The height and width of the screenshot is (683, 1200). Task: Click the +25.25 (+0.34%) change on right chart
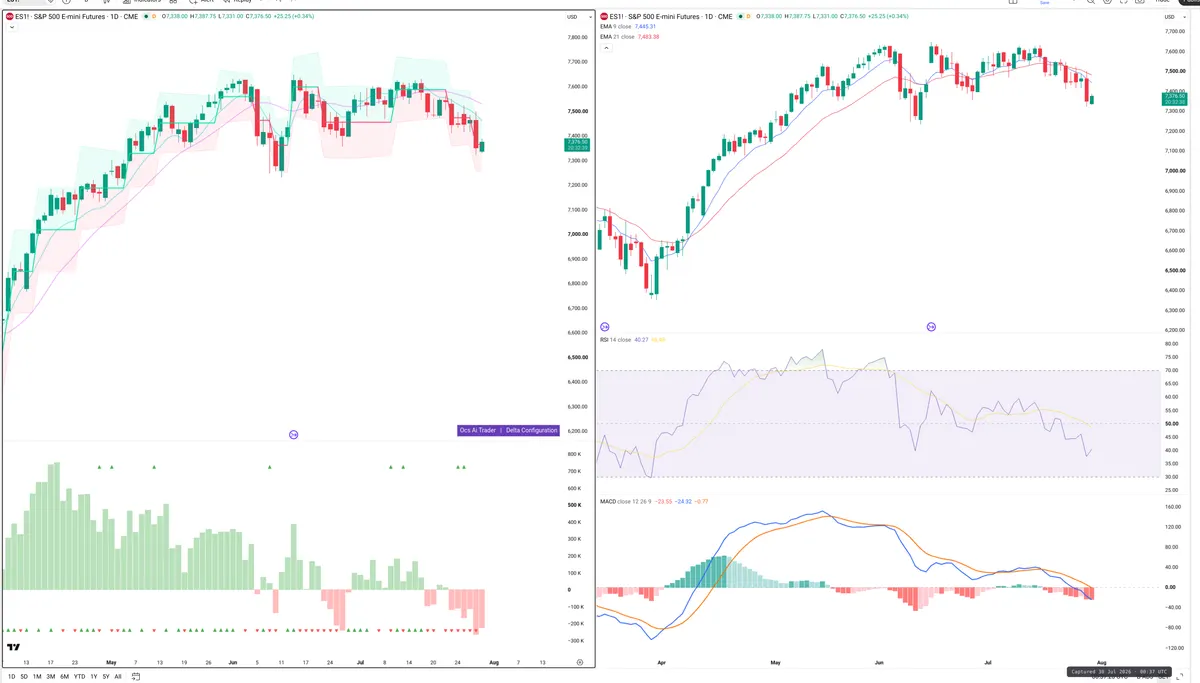coord(888,17)
